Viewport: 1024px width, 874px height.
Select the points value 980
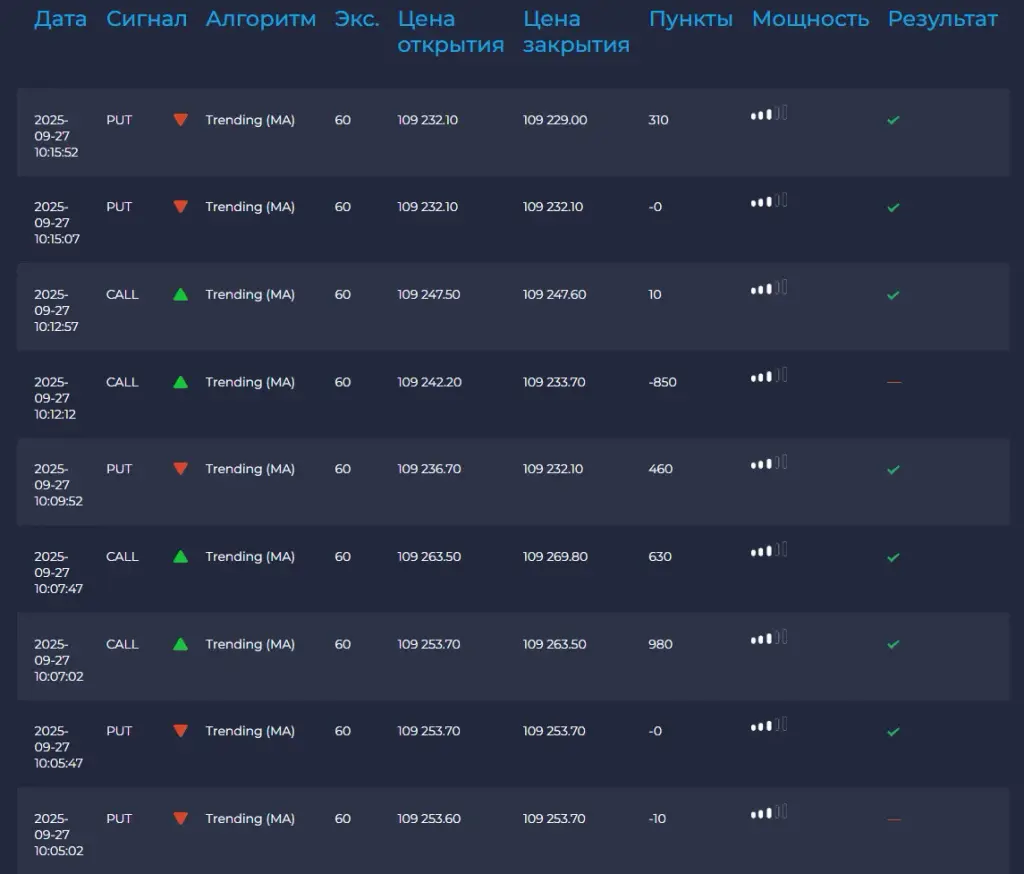pos(660,644)
